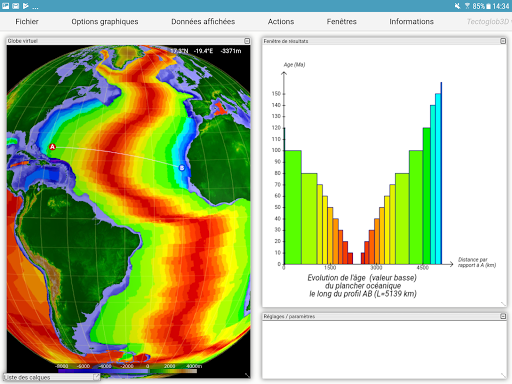Viewport: 512px width, 384px height.
Task: Open the Fenêtres menu
Action: point(341,22)
